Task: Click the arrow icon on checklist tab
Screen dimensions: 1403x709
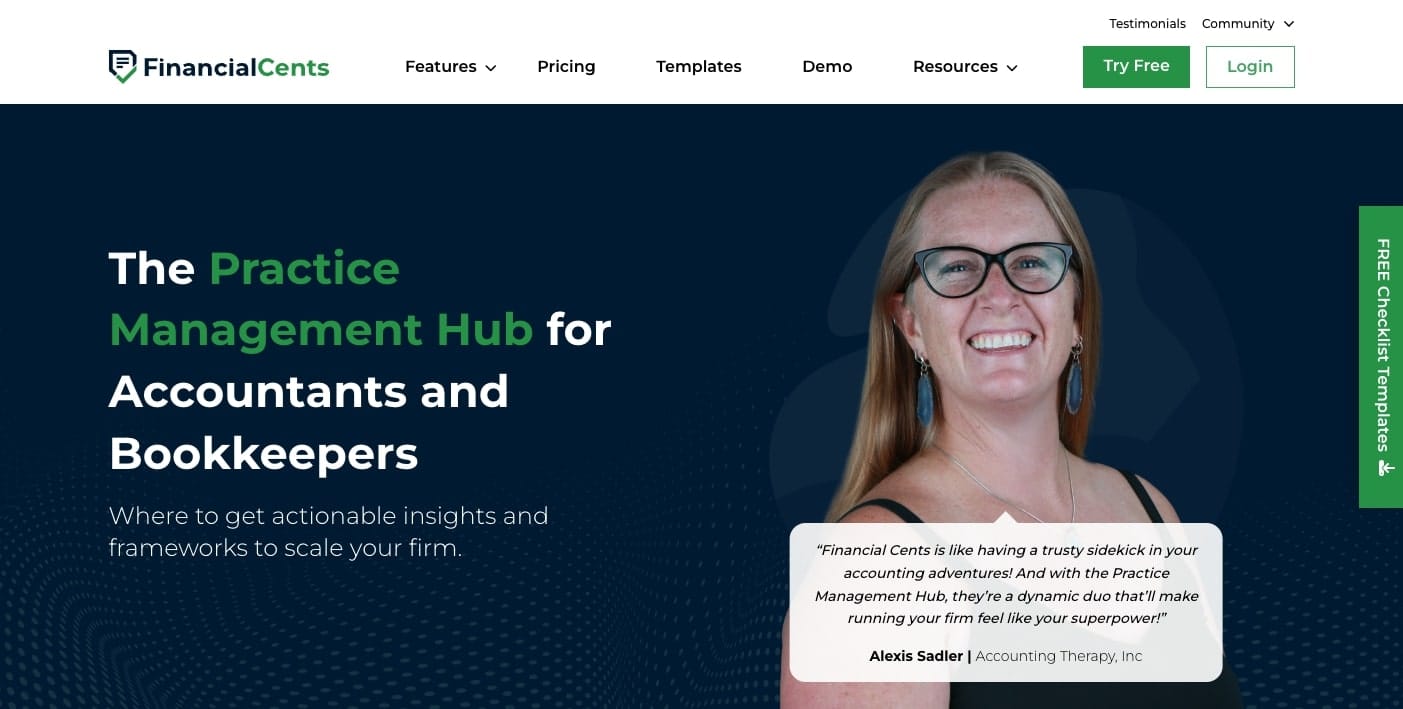Action: pyautogui.click(x=1385, y=468)
